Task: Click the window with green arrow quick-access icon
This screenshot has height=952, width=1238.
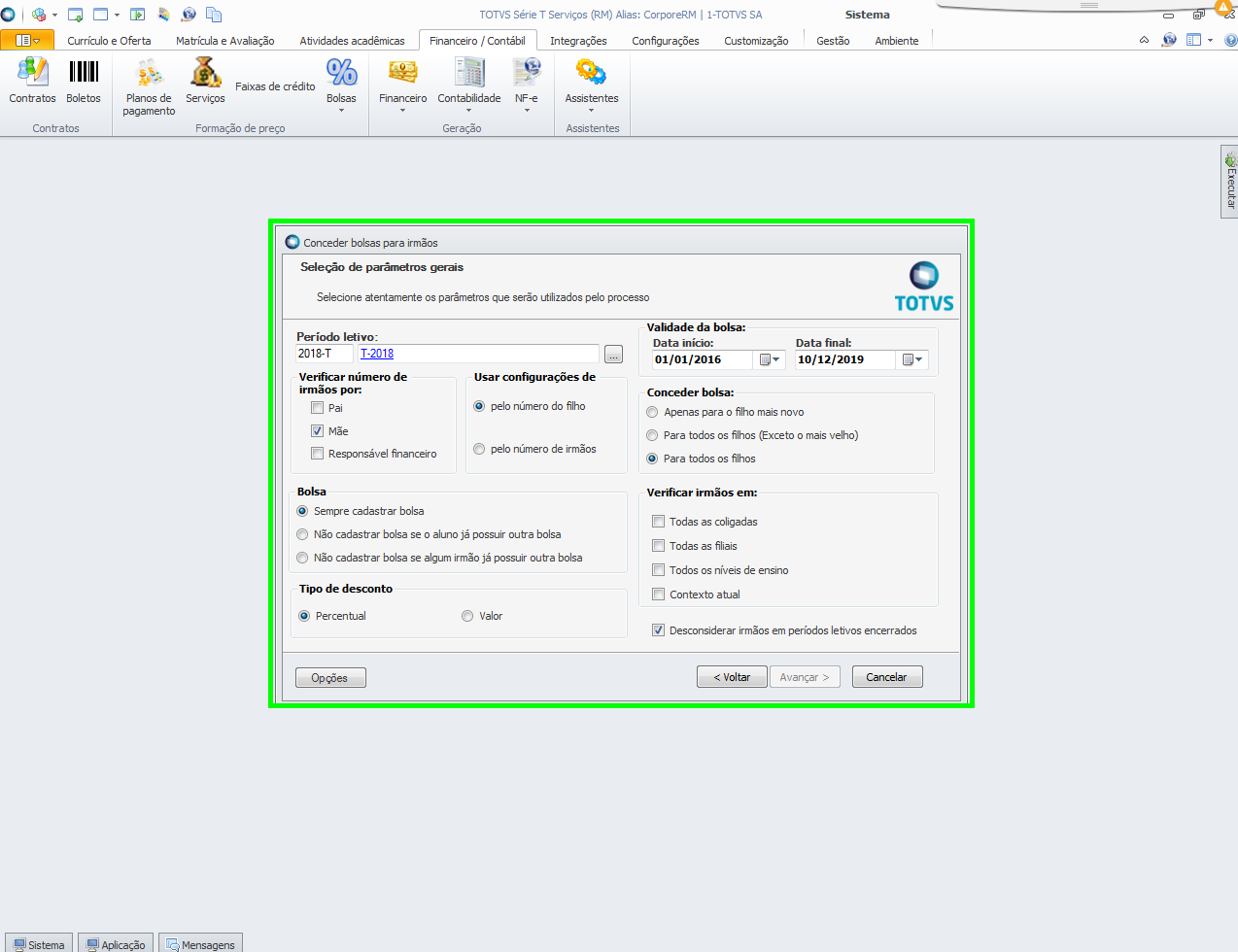Action: (x=75, y=15)
